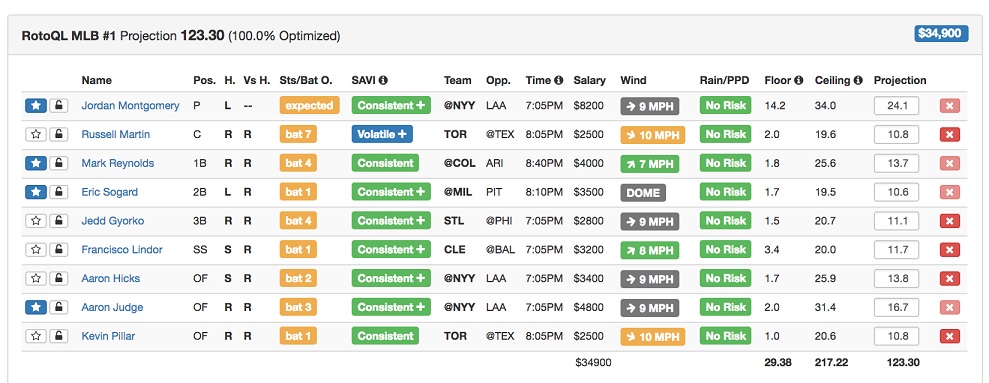
Task: Click Aaron Judge projection input 16.7
Action: (x=896, y=307)
